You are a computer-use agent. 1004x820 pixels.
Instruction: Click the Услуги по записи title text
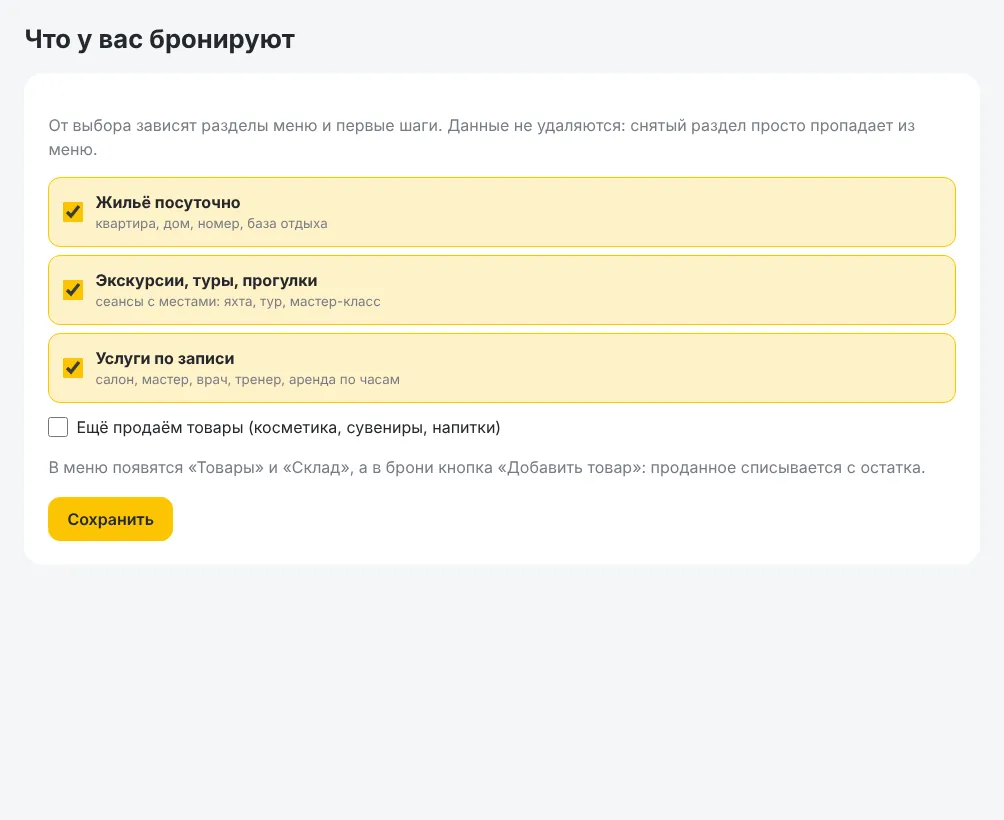pyautogui.click(x=165, y=359)
